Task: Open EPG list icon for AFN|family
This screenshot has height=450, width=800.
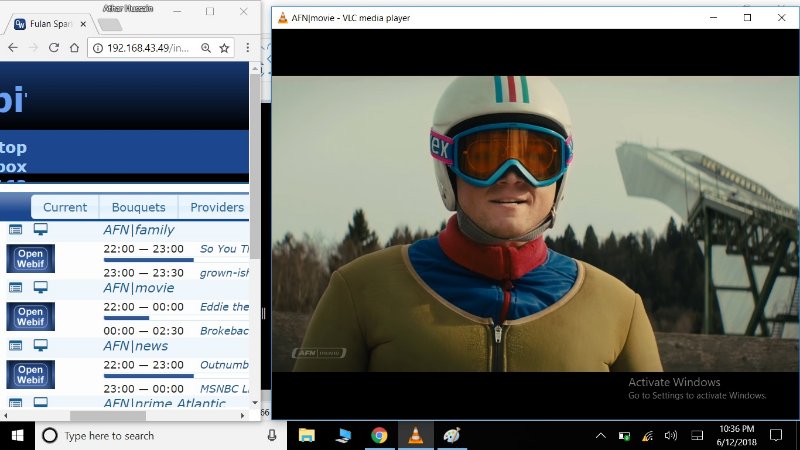Action: 15,230
